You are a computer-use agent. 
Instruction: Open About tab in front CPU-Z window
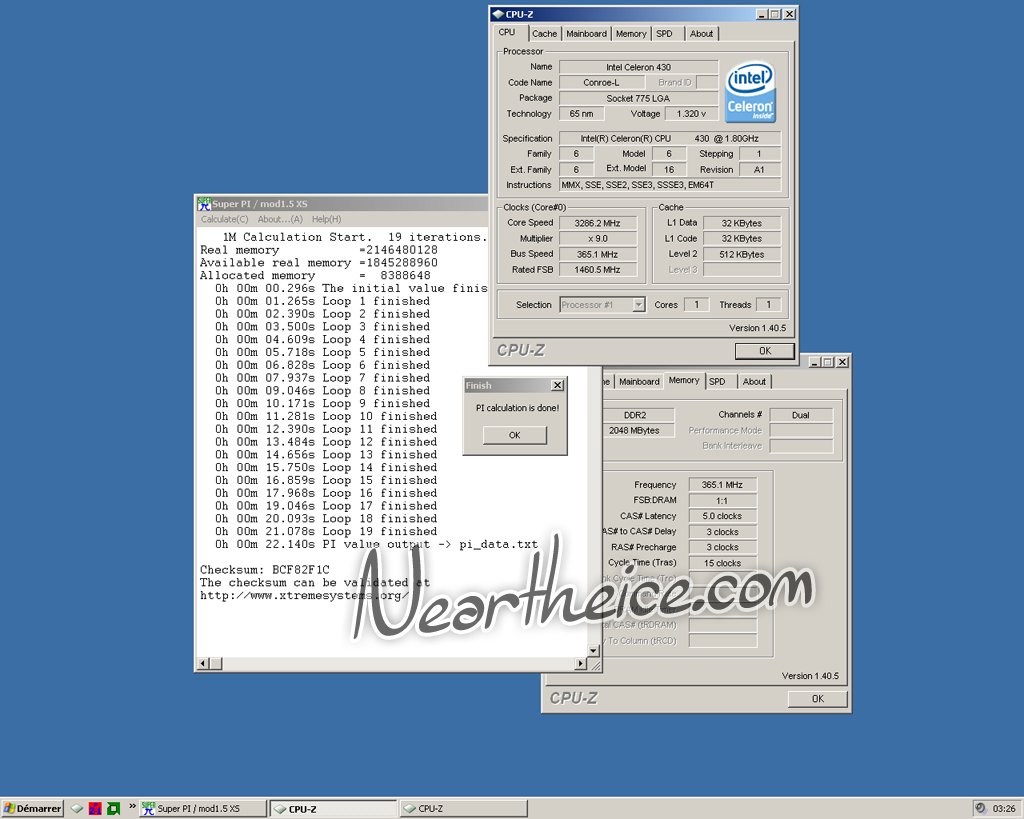click(701, 33)
